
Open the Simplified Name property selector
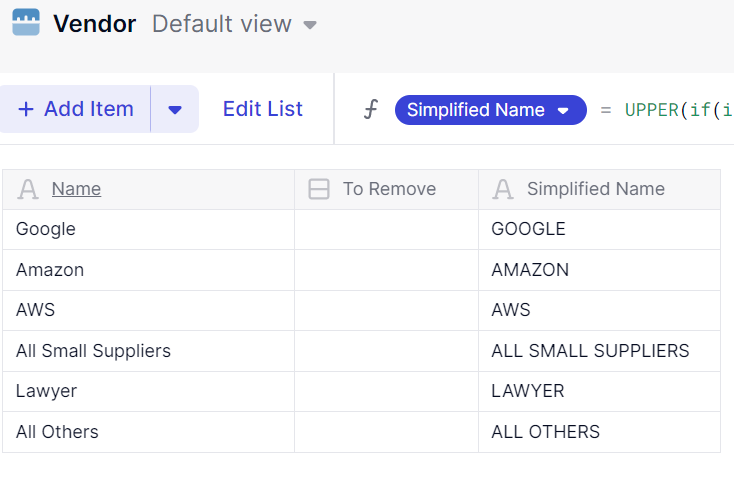(x=491, y=110)
